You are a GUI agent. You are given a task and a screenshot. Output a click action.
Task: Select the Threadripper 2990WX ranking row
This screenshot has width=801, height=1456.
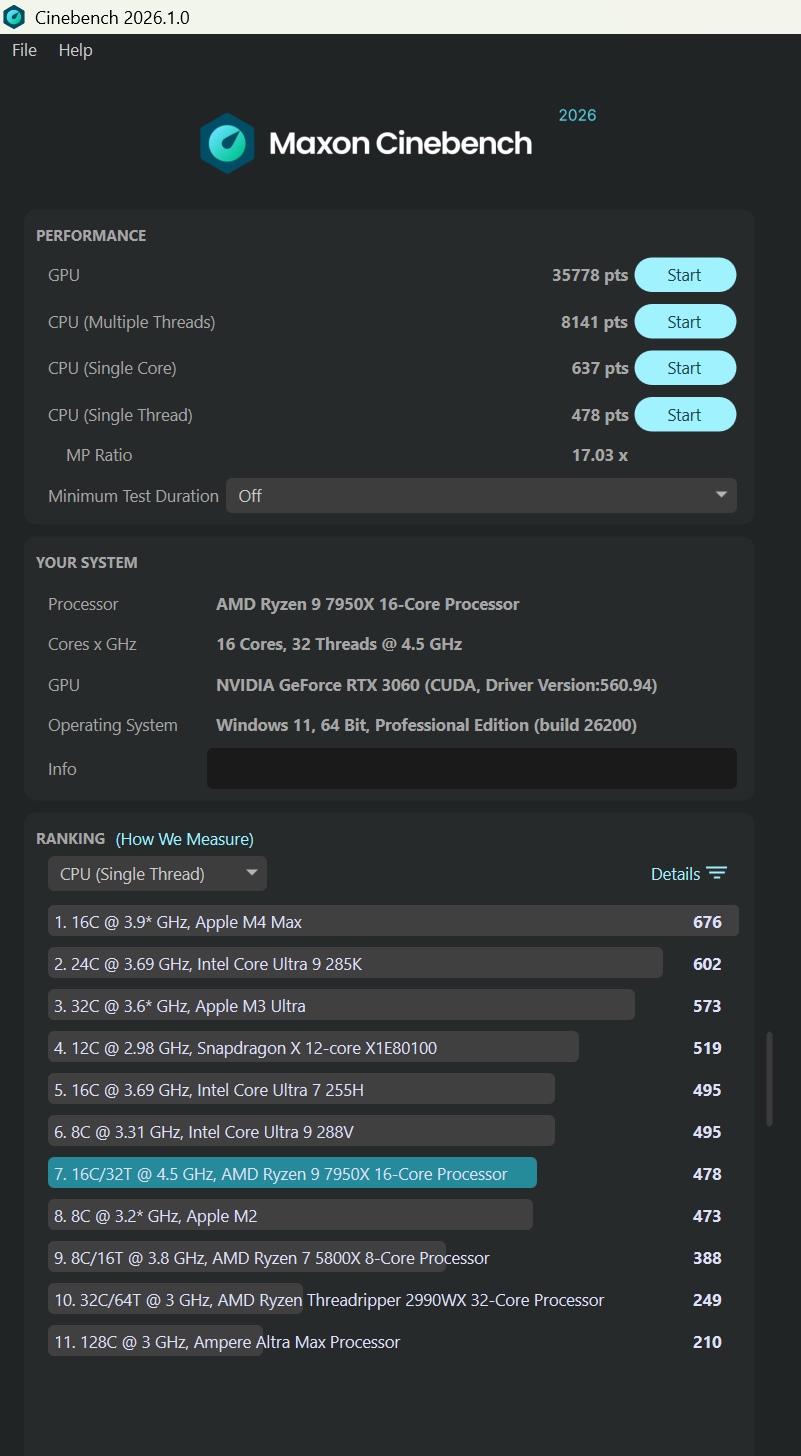[393, 1300]
